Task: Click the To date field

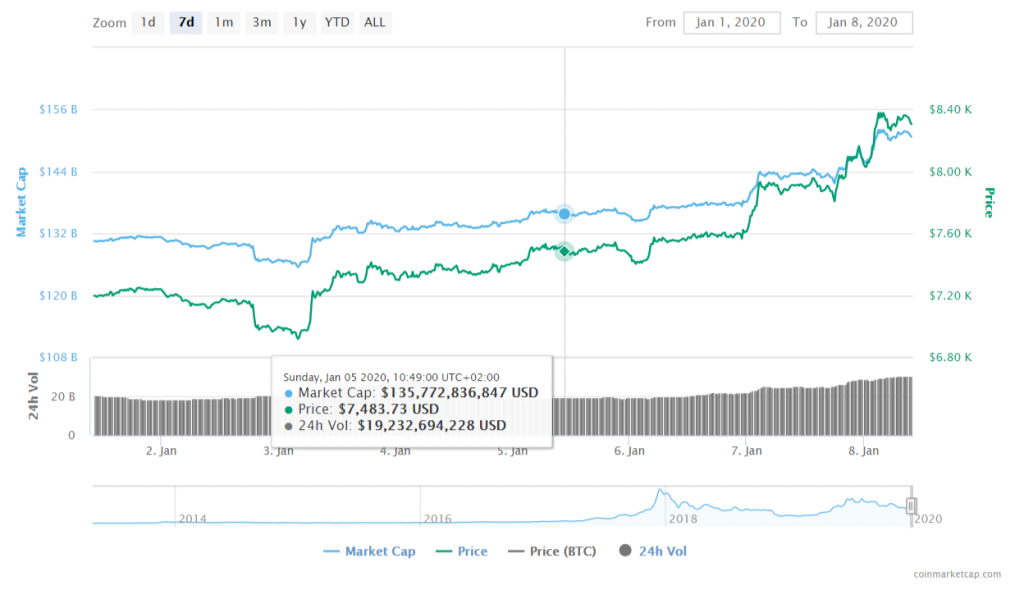Action: (864, 22)
